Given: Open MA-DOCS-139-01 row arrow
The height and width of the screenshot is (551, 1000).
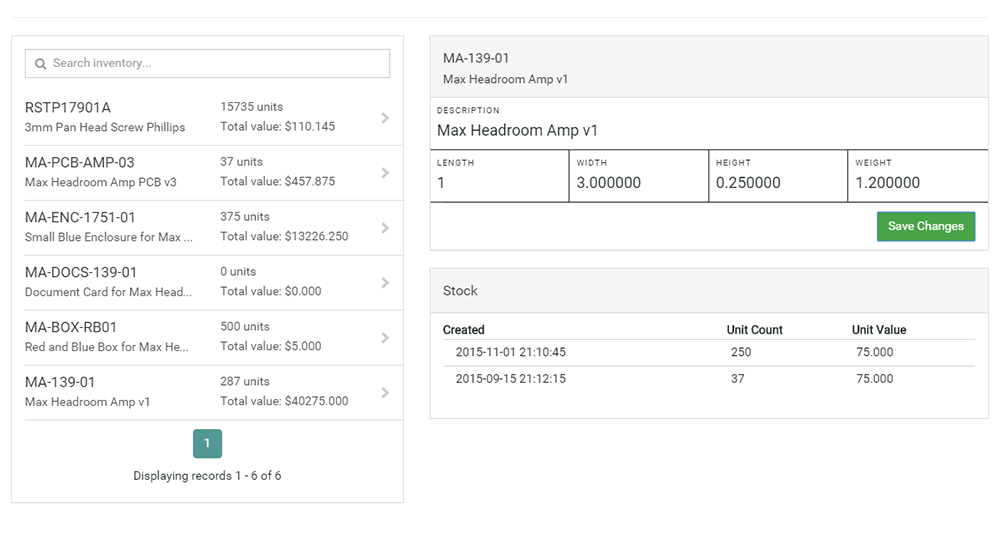Looking at the screenshot, I should pos(385,283).
